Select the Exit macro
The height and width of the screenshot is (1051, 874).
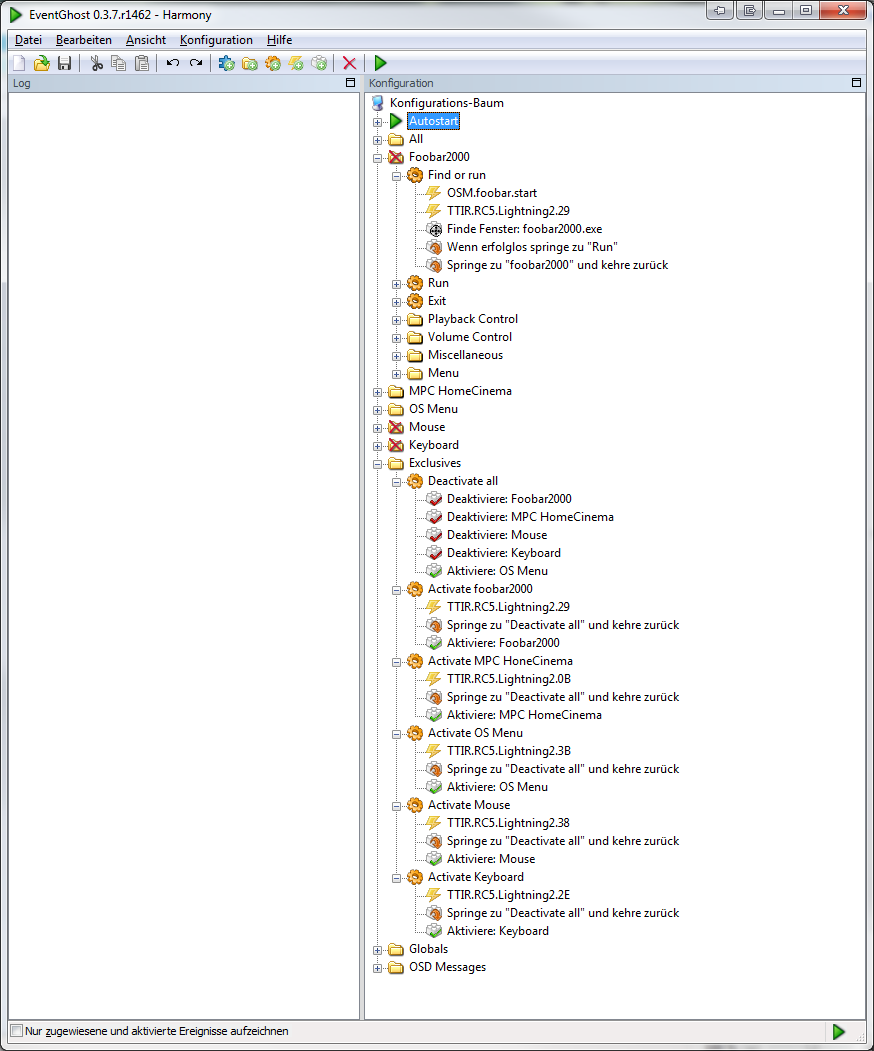tap(436, 301)
